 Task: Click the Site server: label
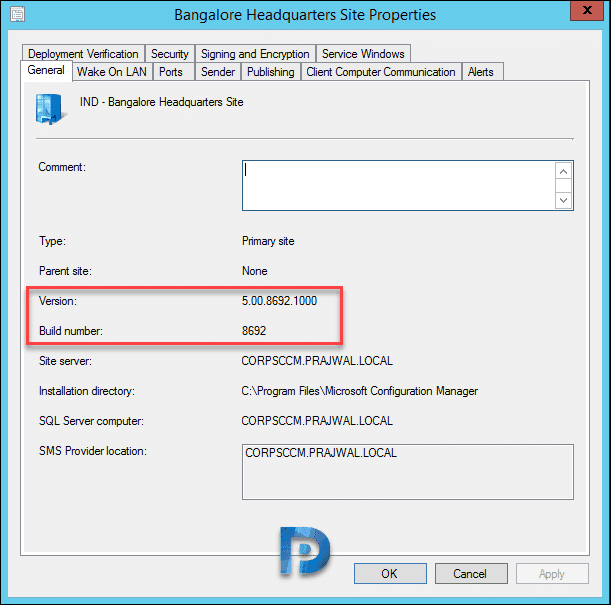click(65, 361)
